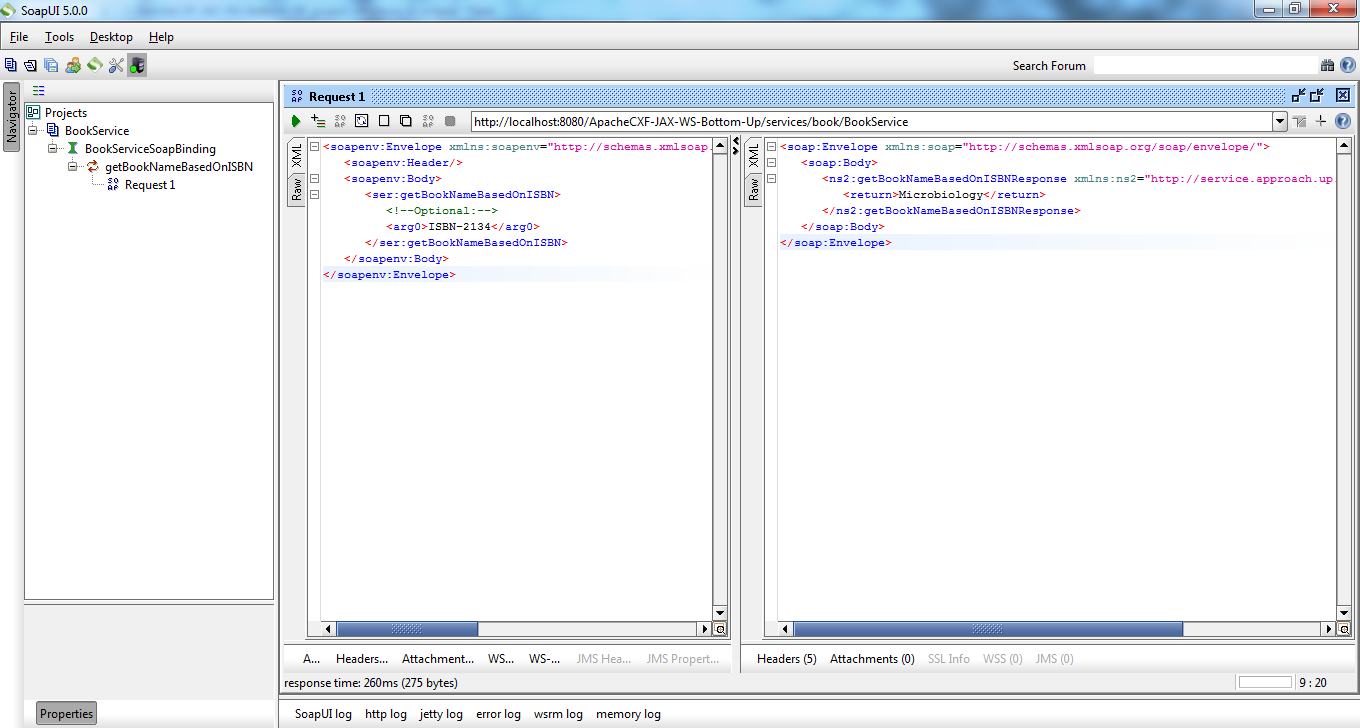This screenshot has height=728, width=1360.
Task: Click the green Trial toolbar icon
Action: [x=94, y=65]
